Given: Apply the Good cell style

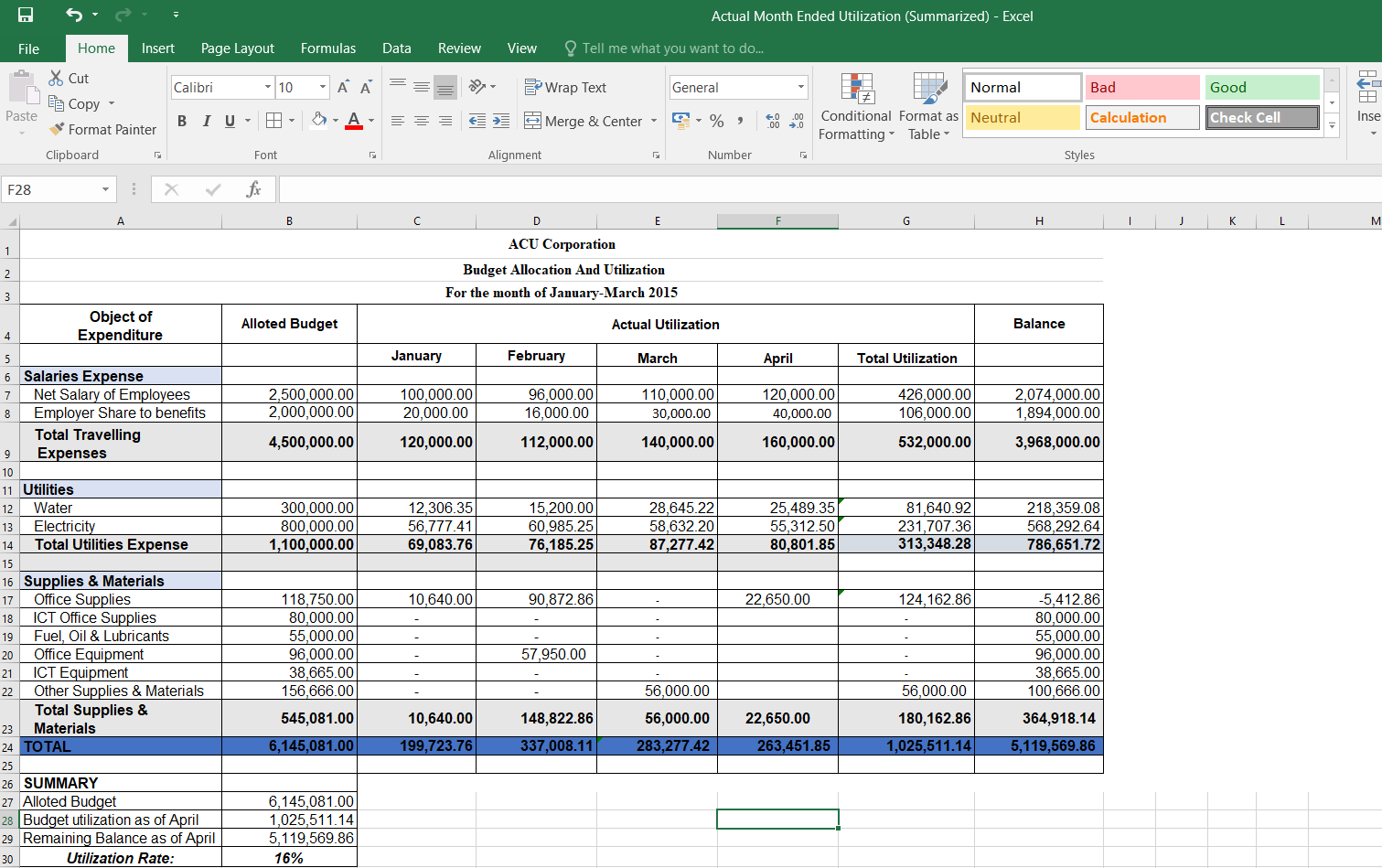Looking at the screenshot, I should coord(1261,88).
